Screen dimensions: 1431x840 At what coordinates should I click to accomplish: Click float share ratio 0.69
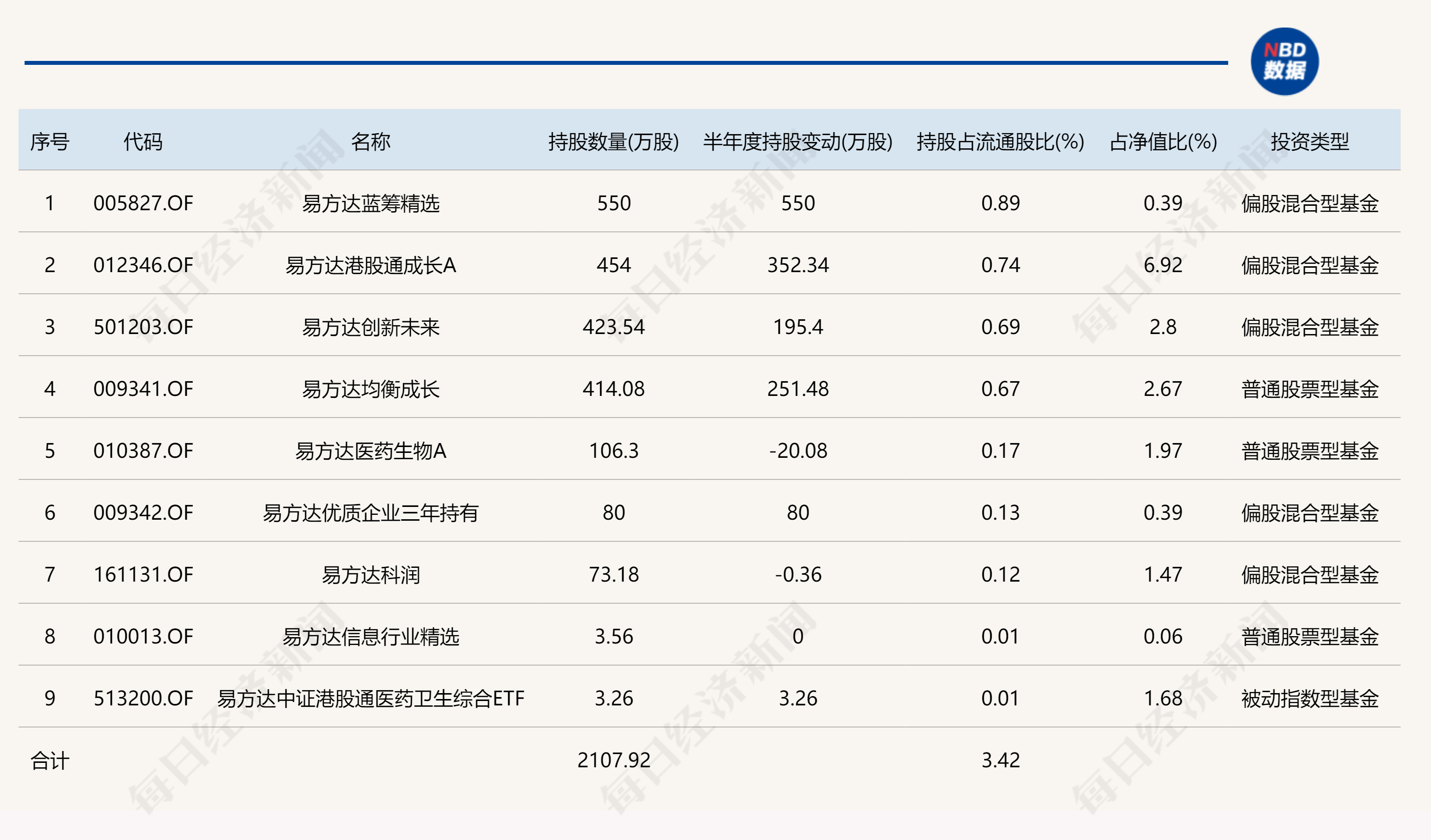[1001, 327]
